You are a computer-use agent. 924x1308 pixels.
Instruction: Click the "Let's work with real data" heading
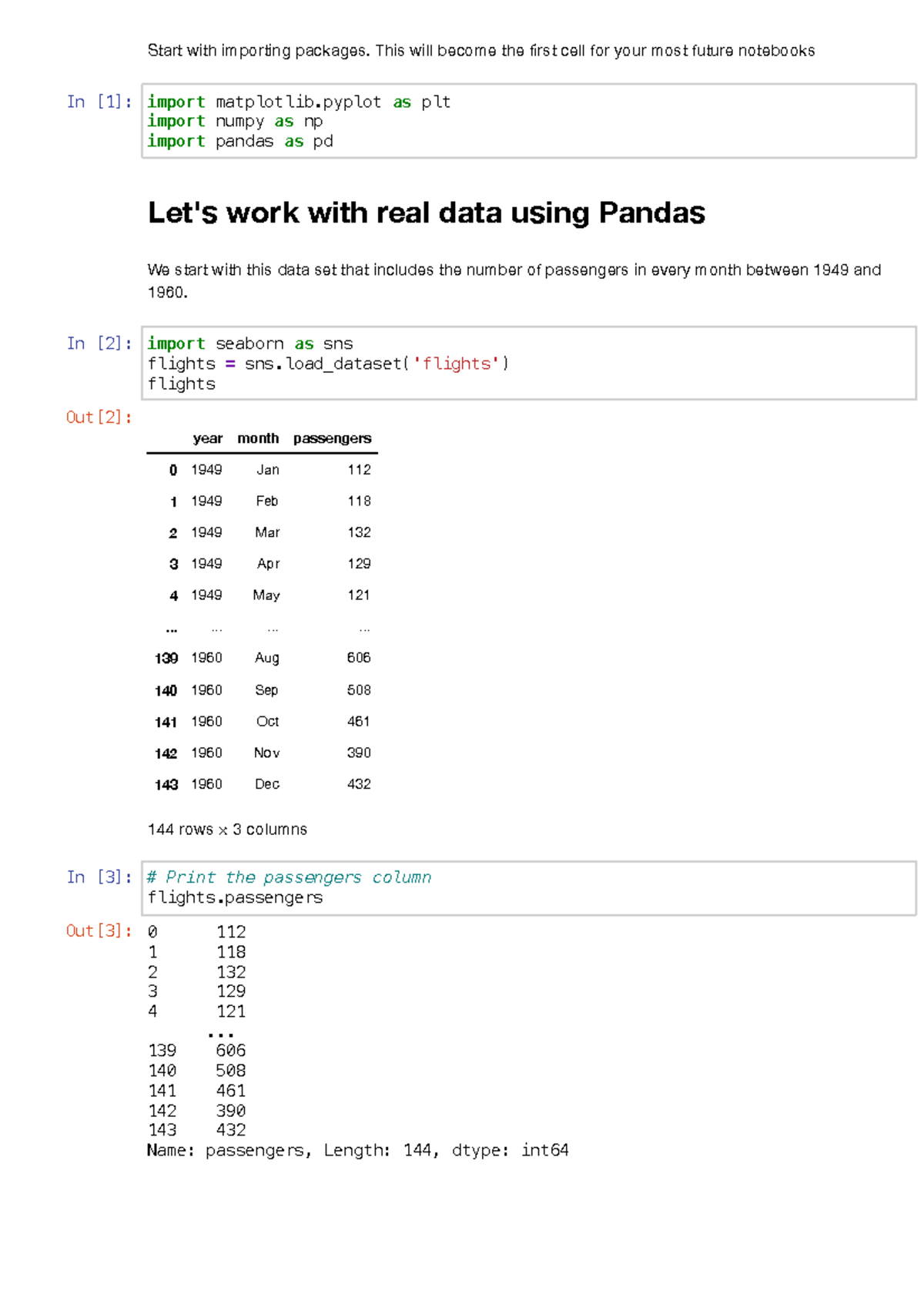(x=426, y=213)
